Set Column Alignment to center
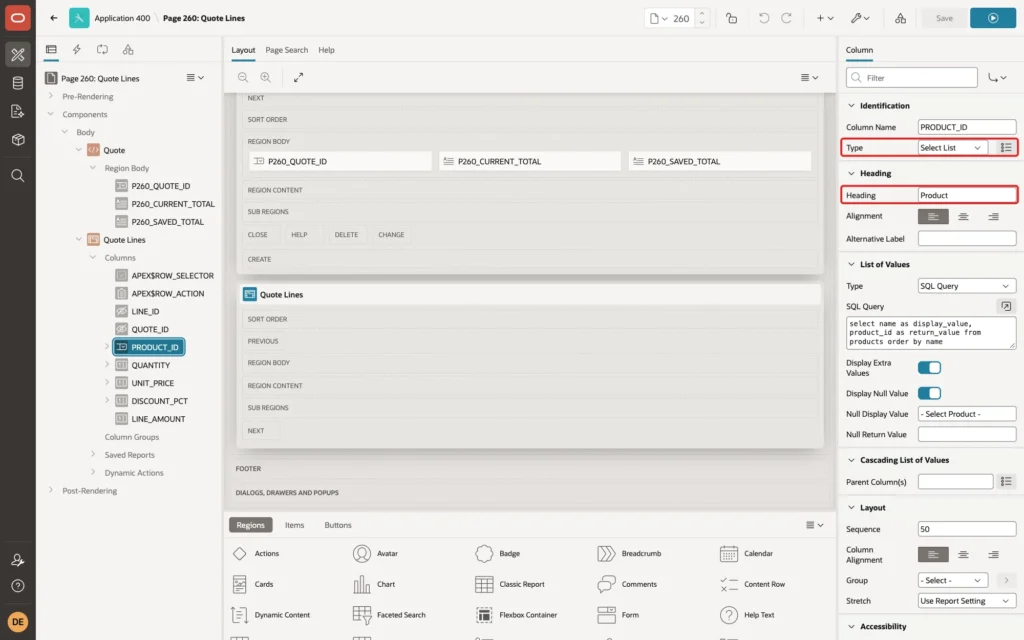Screen dimensions: 1024x640 (x=963, y=554)
